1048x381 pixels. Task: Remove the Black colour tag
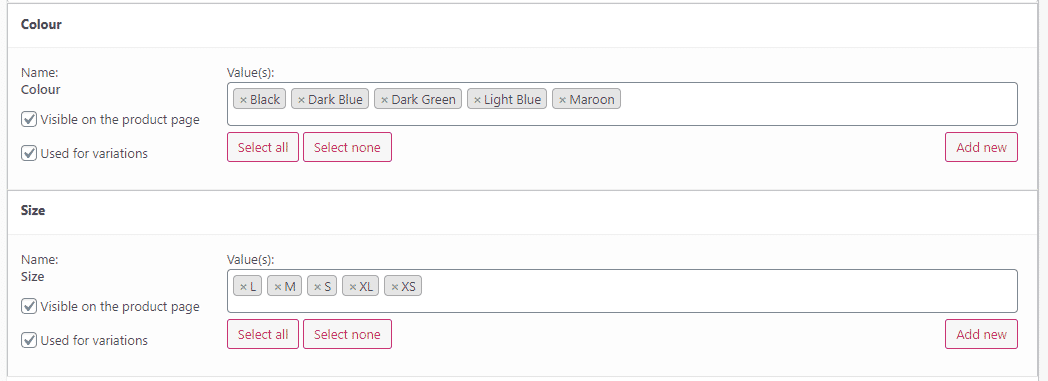click(243, 100)
